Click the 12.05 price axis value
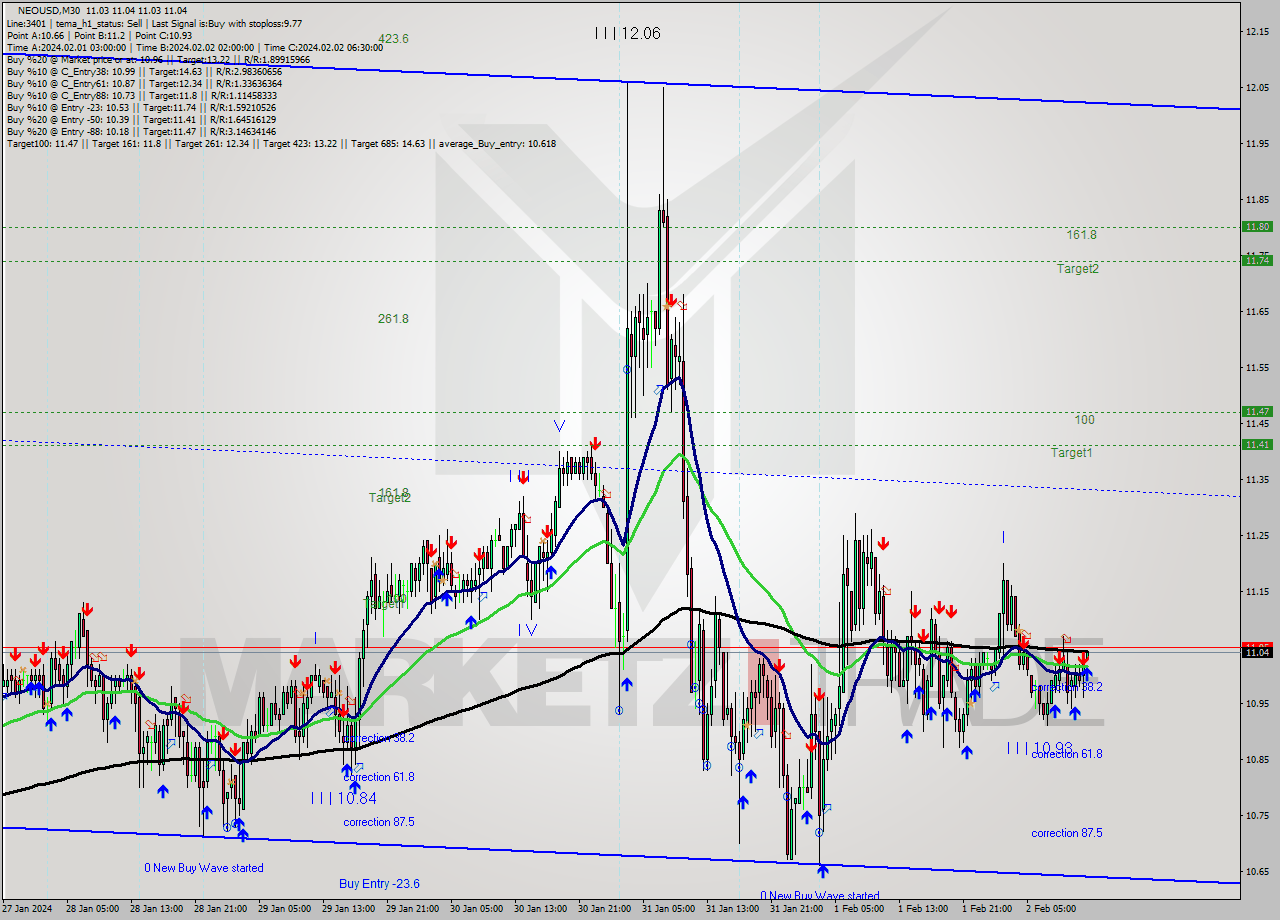The height and width of the screenshot is (920, 1280). click(1256, 88)
